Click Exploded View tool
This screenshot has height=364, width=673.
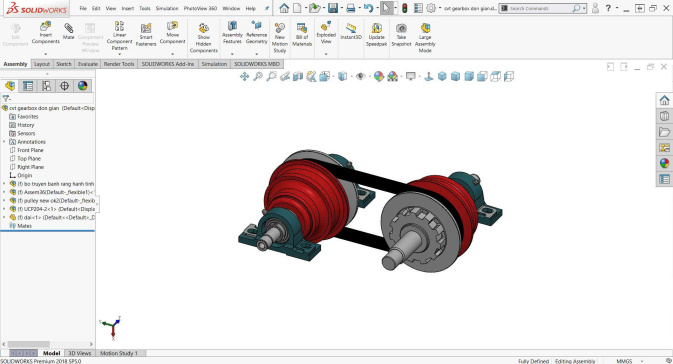pyautogui.click(x=326, y=33)
